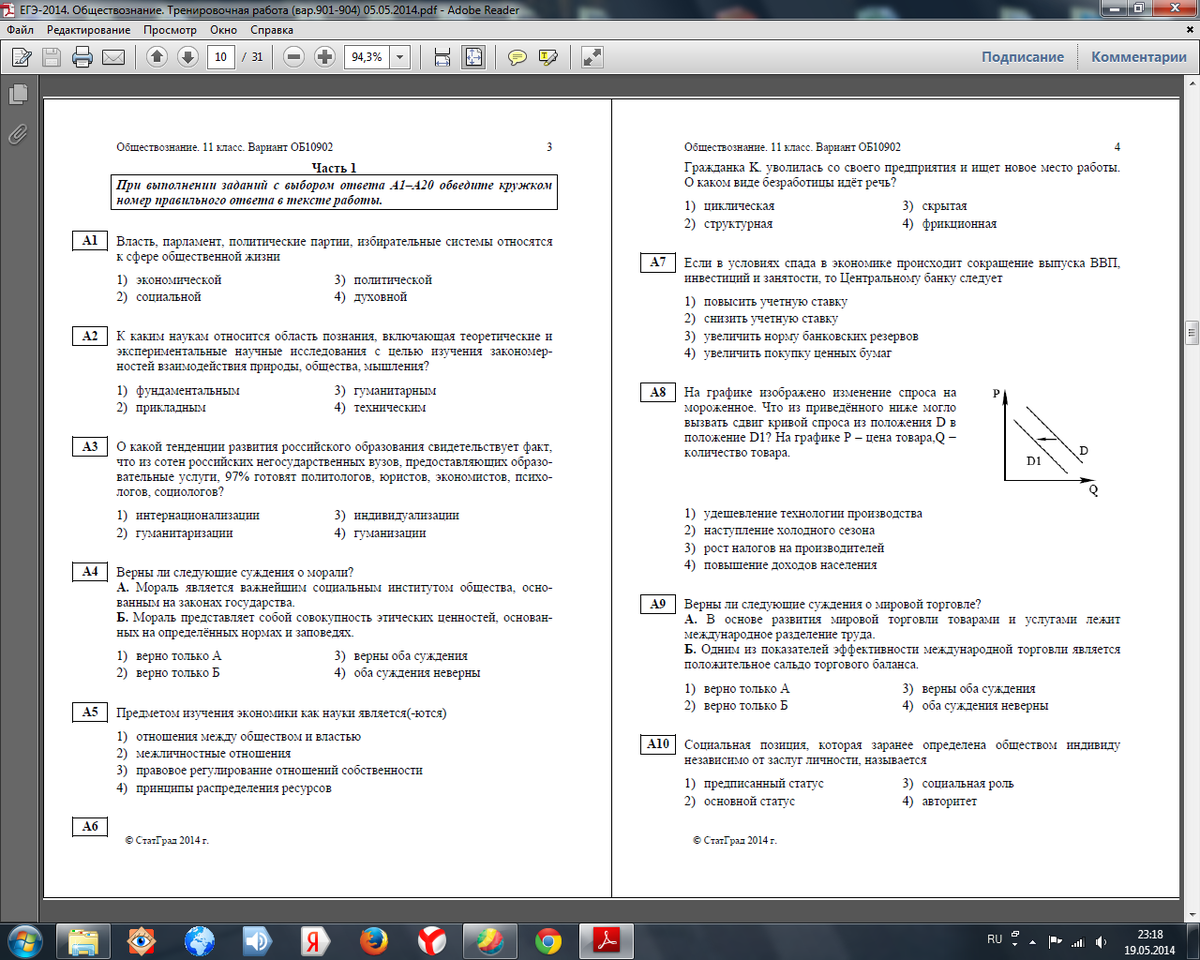Click 'верно только А' in question A9
Image resolution: width=1200 pixels, height=960 pixels.
(747, 688)
